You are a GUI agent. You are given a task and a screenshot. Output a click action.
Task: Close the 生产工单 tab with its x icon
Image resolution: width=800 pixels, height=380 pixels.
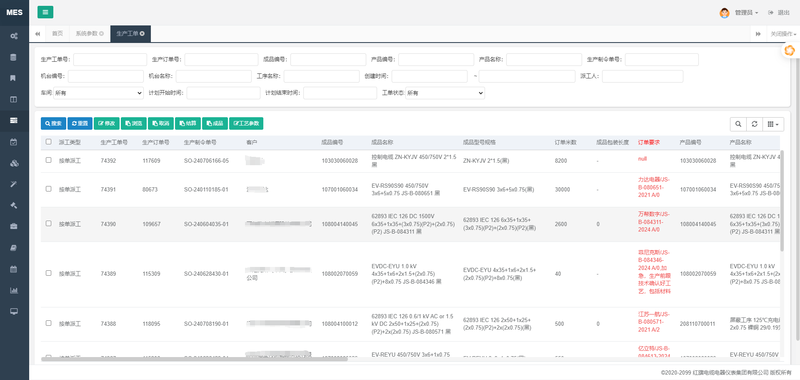142,34
